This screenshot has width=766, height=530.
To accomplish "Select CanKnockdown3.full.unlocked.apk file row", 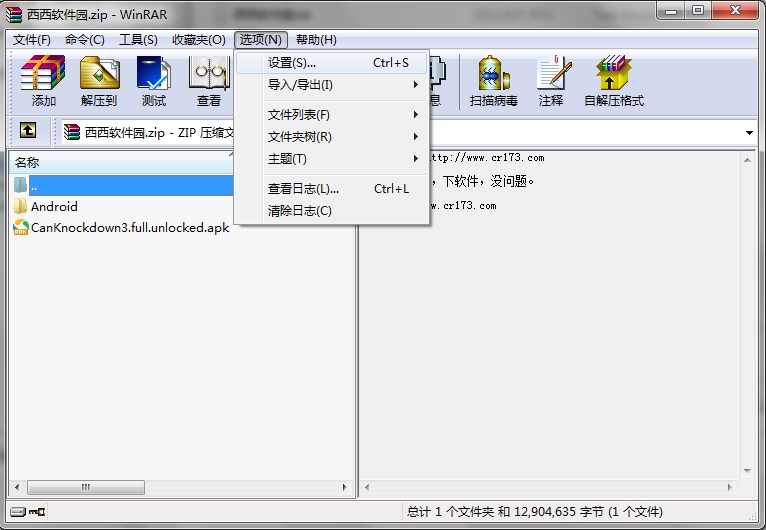I will click(x=121, y=227).
